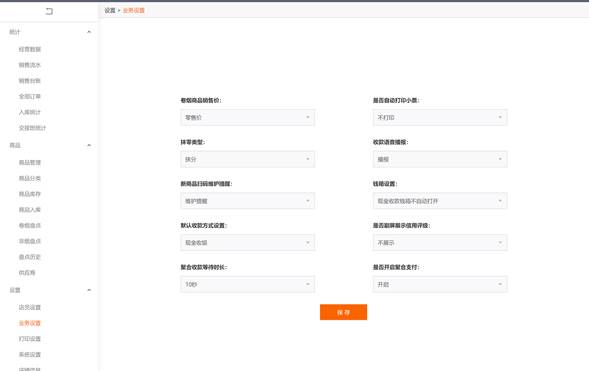589x371 pixels.
Task: Collapse the 统计 menu section
Action: pos(89,32)
